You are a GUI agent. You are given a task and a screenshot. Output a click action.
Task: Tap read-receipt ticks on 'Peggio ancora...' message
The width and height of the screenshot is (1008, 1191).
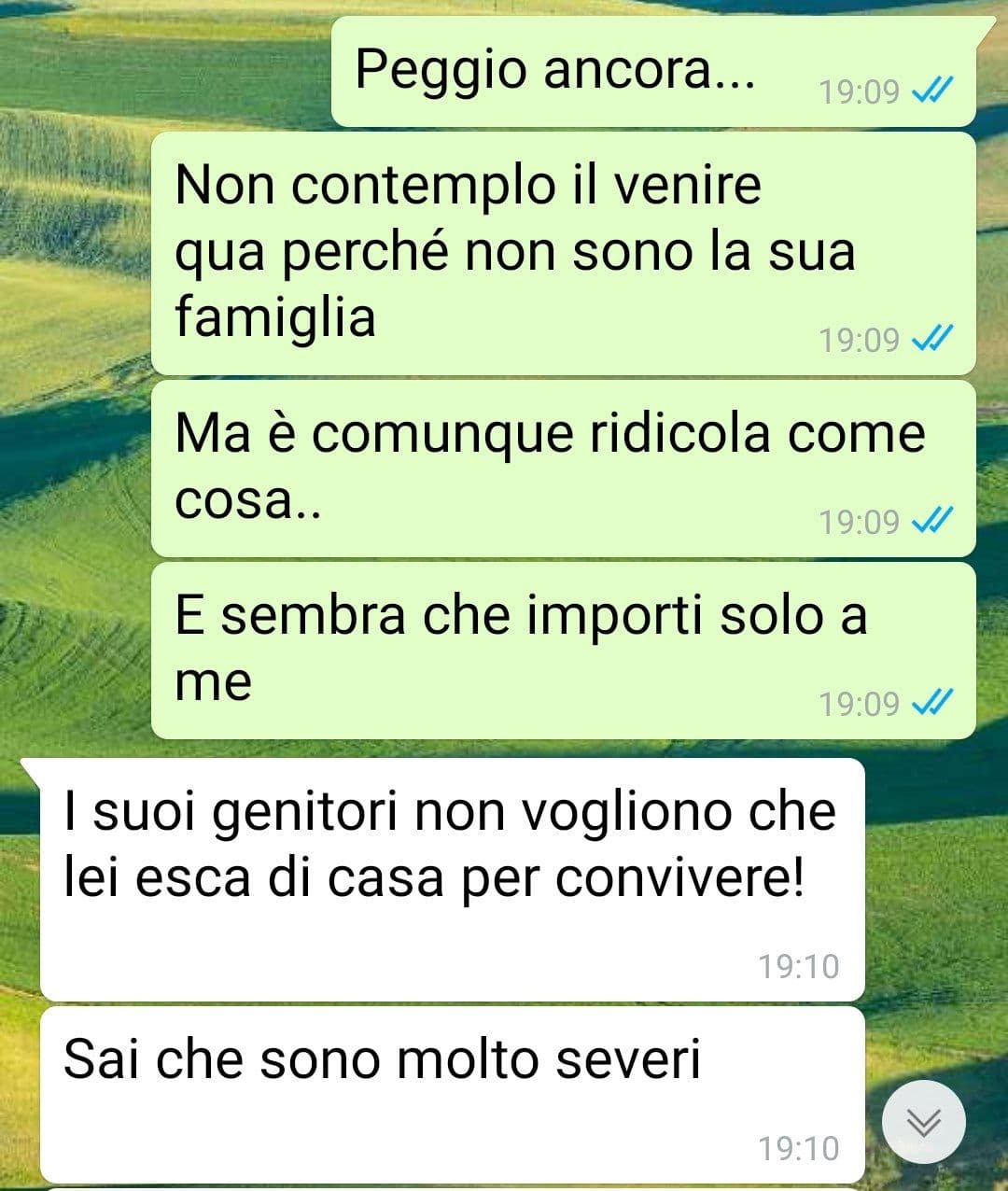931,91
